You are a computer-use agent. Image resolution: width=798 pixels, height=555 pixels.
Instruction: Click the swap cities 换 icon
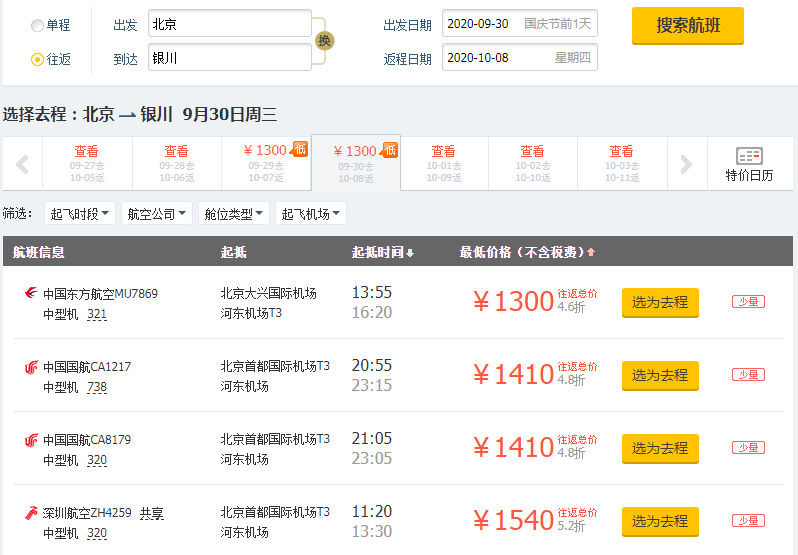[x=324, y=41]
